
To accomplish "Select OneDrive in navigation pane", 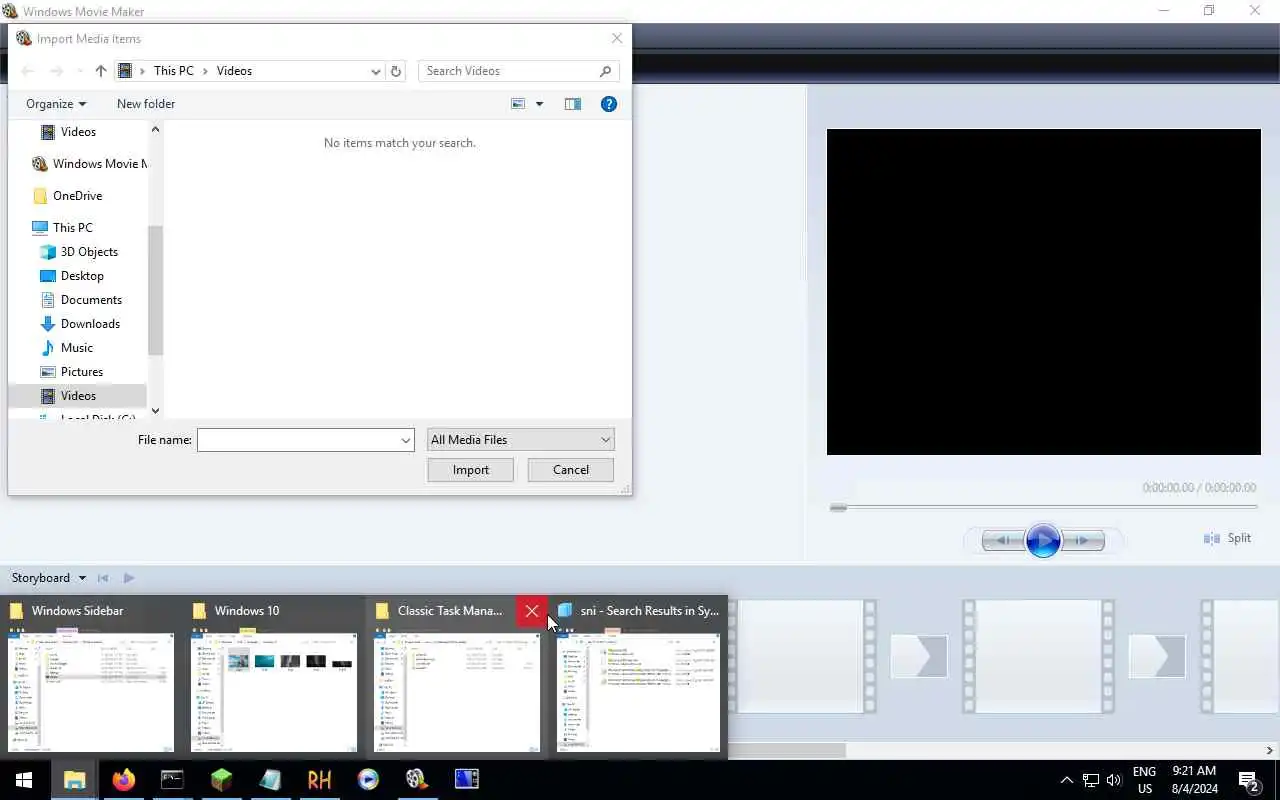I will [67, 196].
